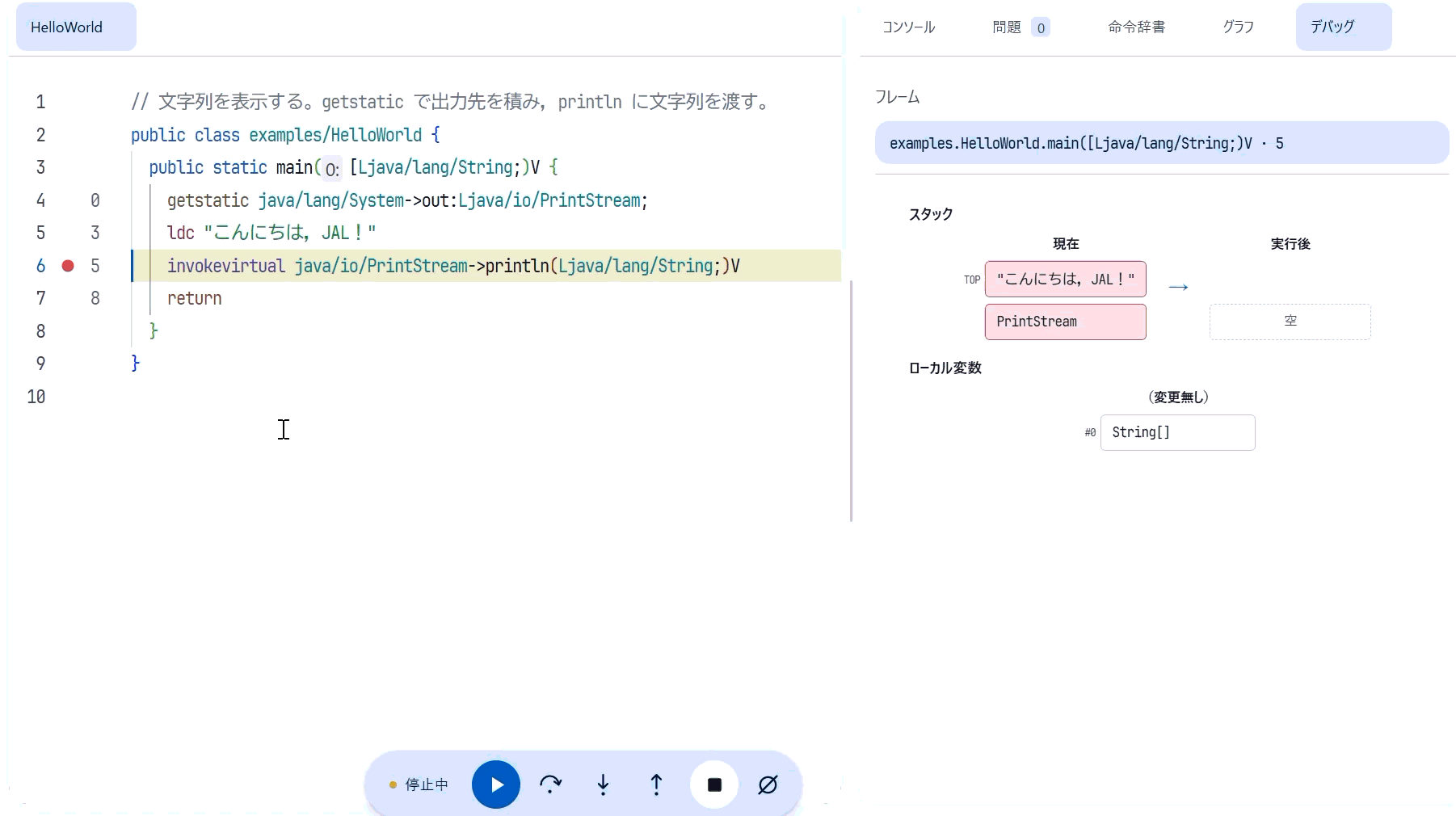Screen dimensions: 1456x816
Task: Select the デバッグ tab
Action: pos(1344,27)
